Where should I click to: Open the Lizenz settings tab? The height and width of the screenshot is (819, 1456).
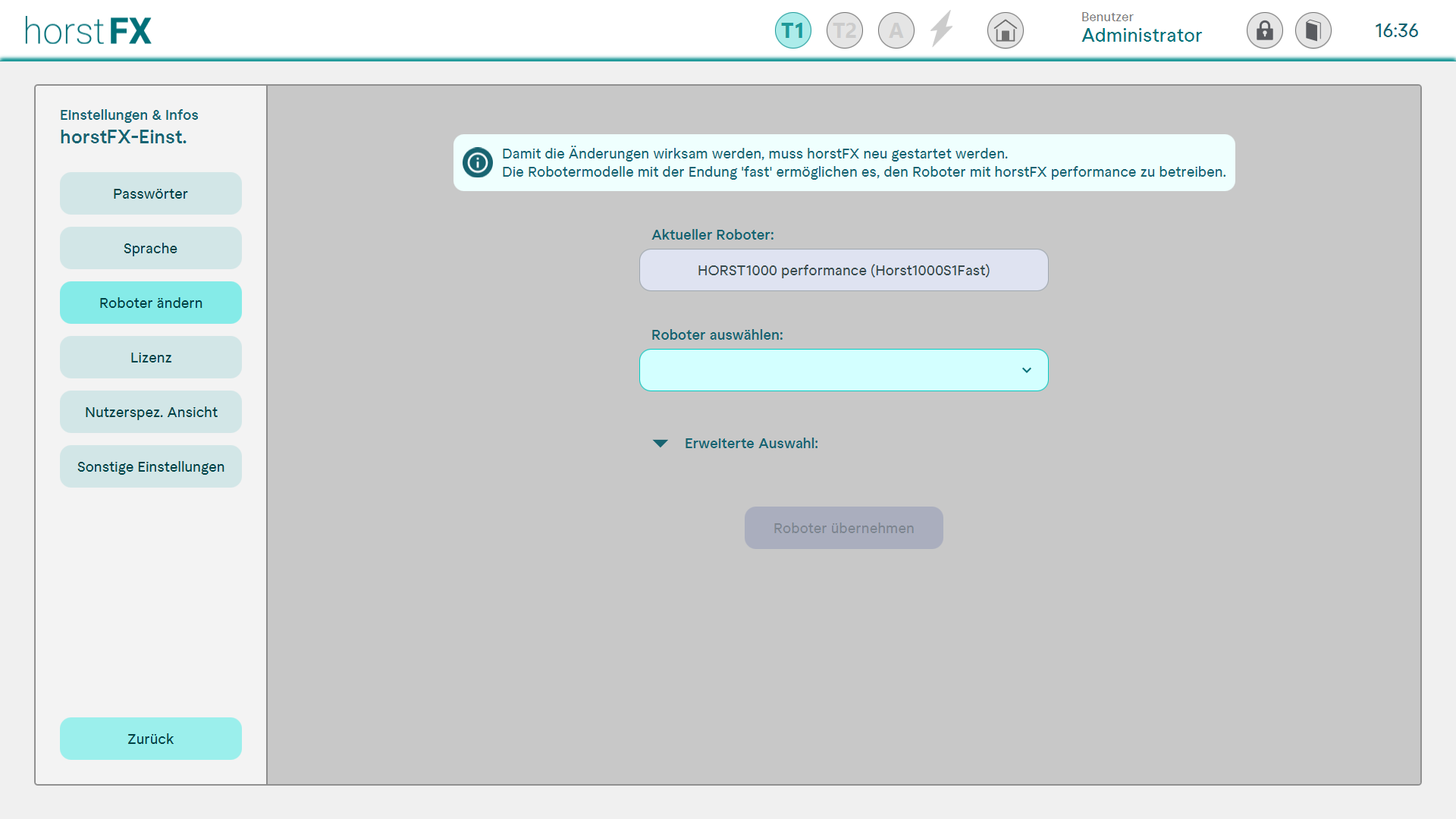(x=150, y=357)
